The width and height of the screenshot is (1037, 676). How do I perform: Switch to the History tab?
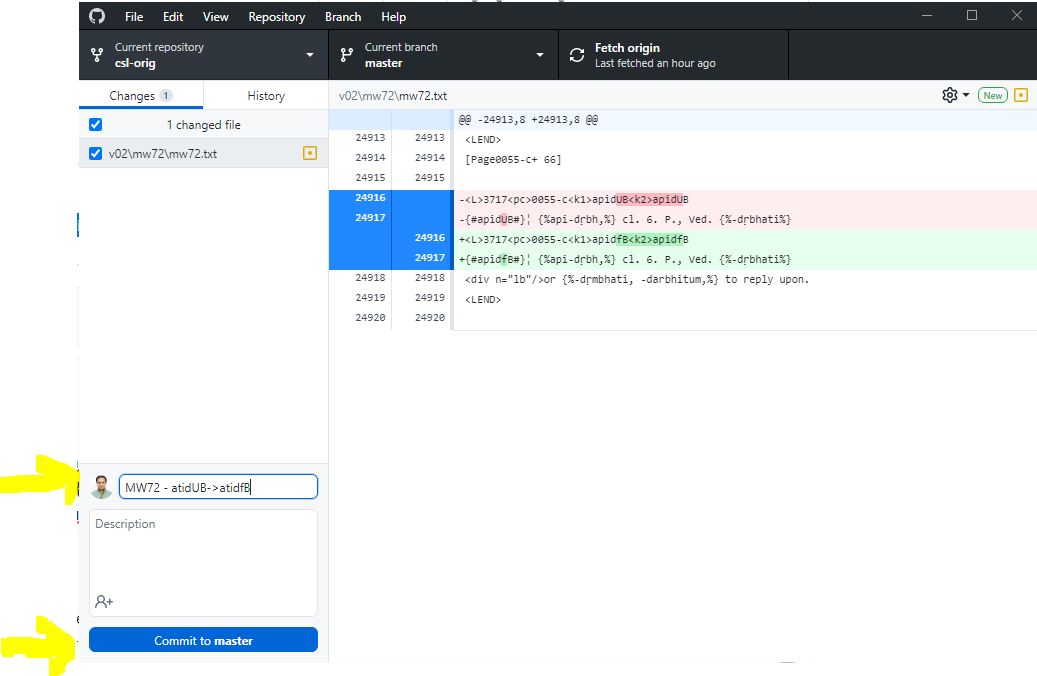click(x=265, y=95)
